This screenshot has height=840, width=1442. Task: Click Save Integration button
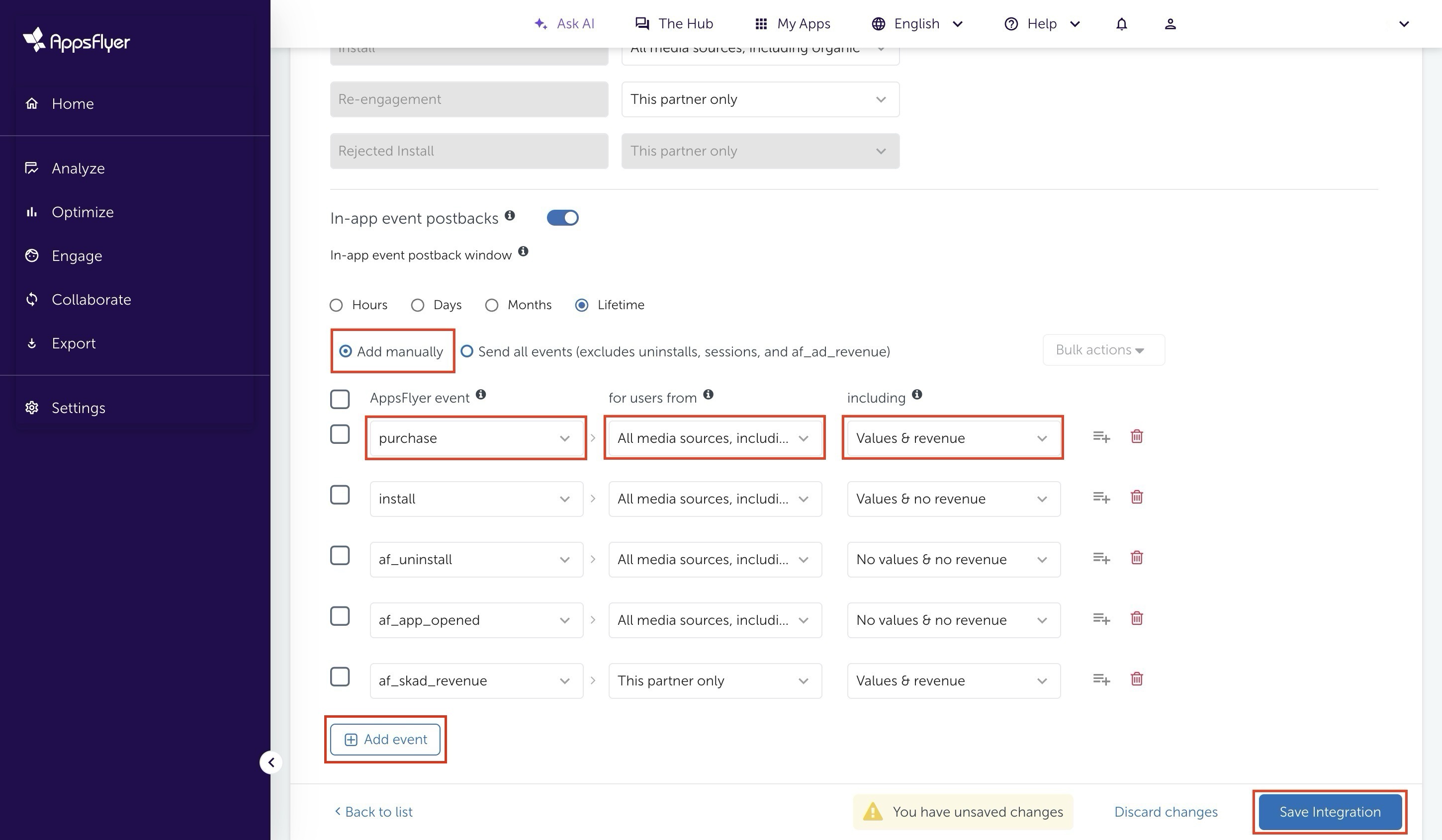(1329, 812)
